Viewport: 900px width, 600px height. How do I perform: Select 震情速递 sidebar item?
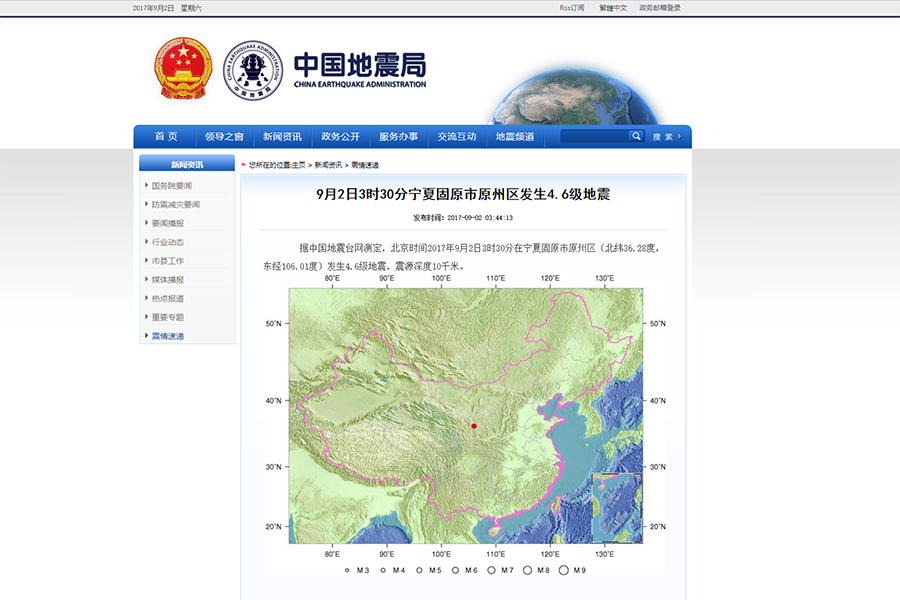[x=167, y=336]
